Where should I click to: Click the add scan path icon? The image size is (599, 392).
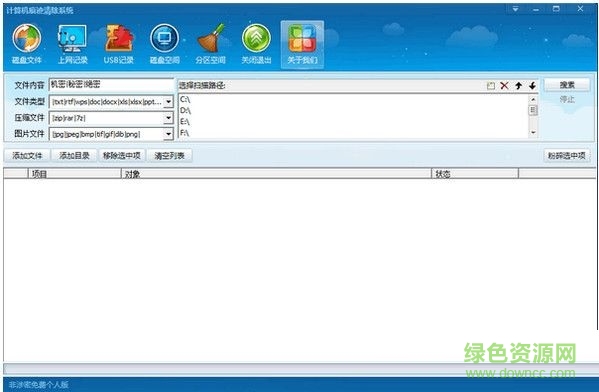tap(491, 86)
